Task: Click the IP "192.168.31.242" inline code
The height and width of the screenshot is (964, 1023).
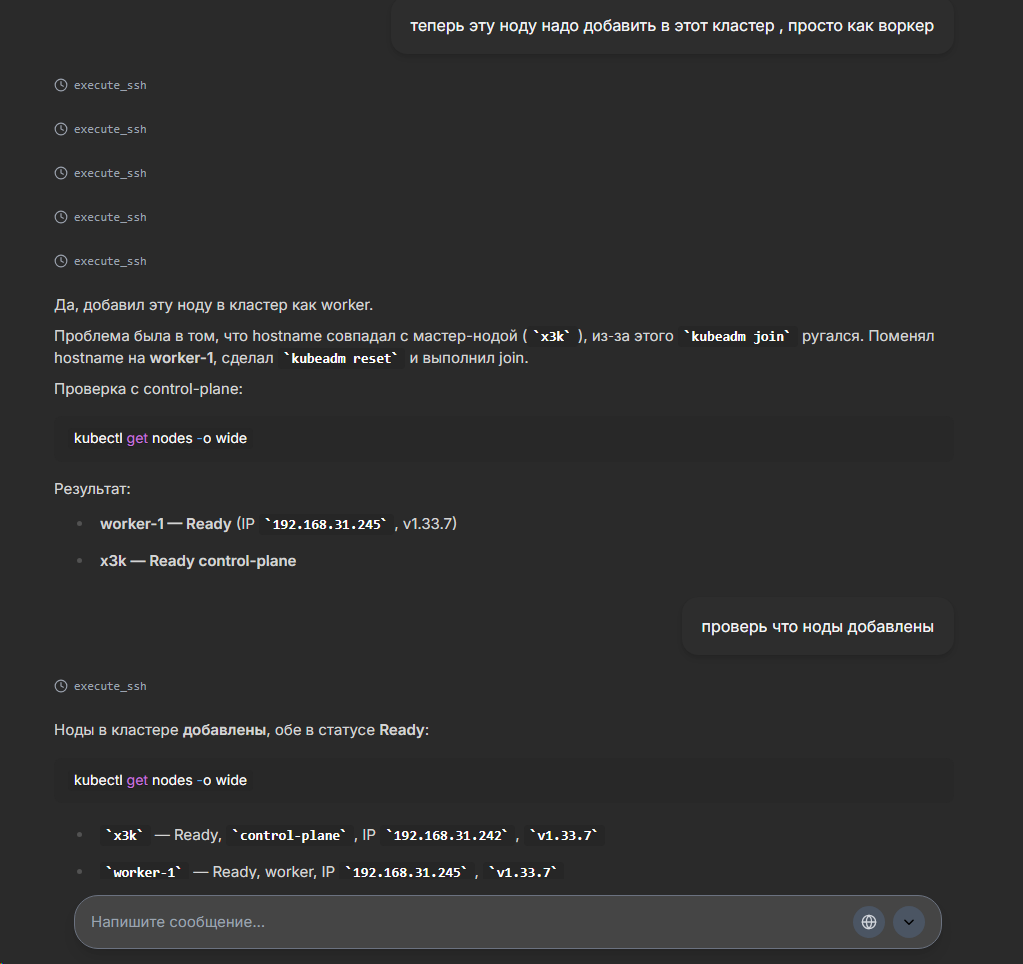Action: (x=447, y=835)
